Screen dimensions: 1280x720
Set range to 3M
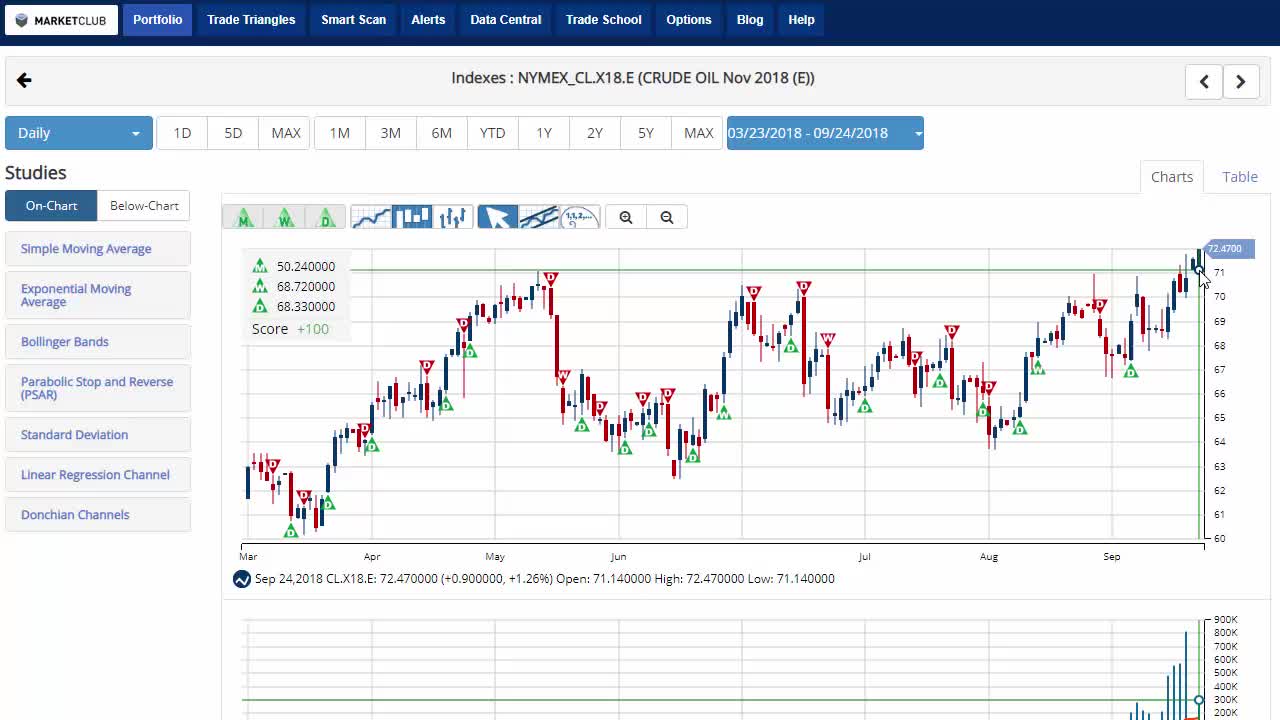[x=391, y=133]
